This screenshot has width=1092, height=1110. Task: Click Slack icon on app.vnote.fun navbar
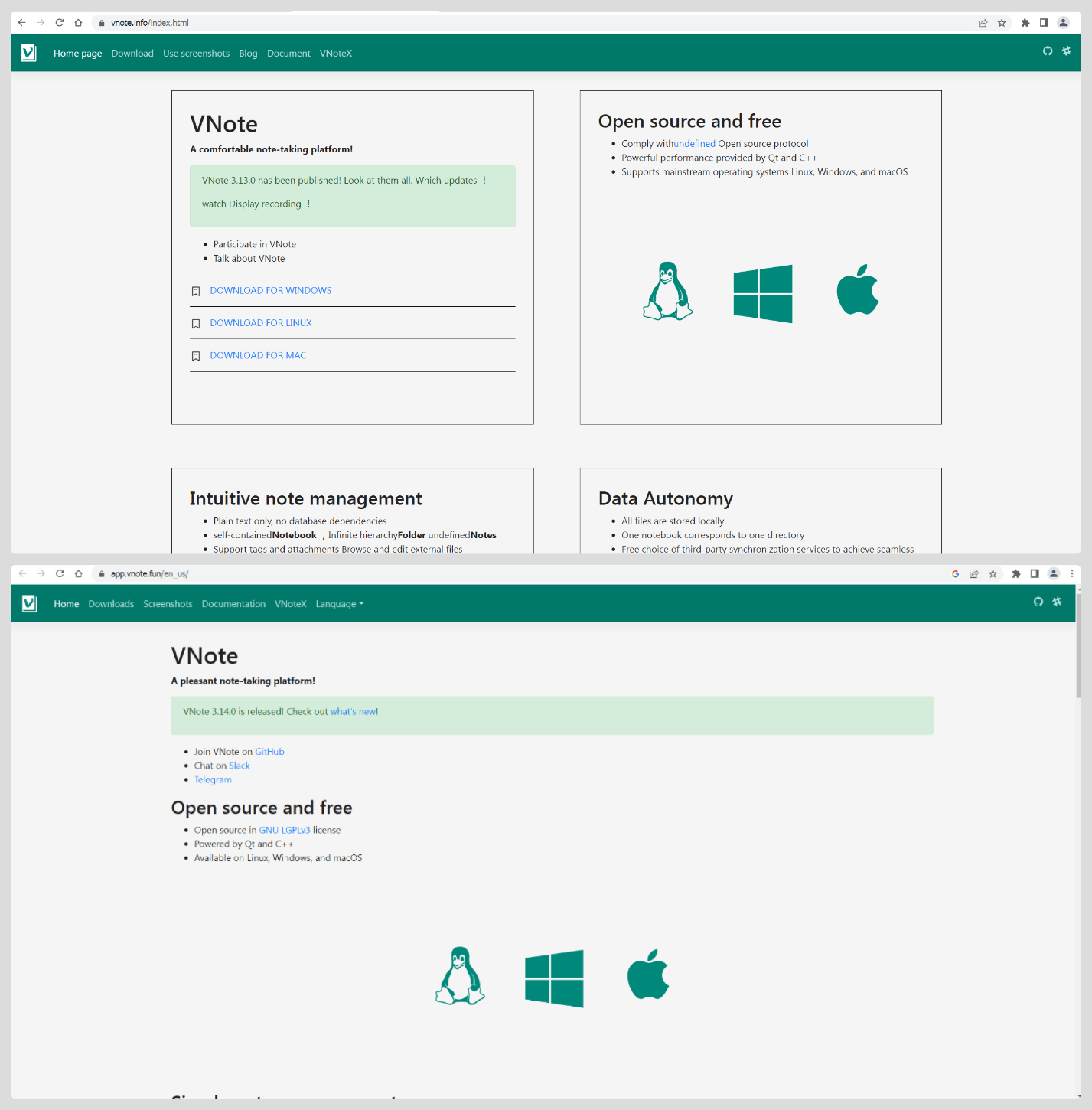(1057, 602)
